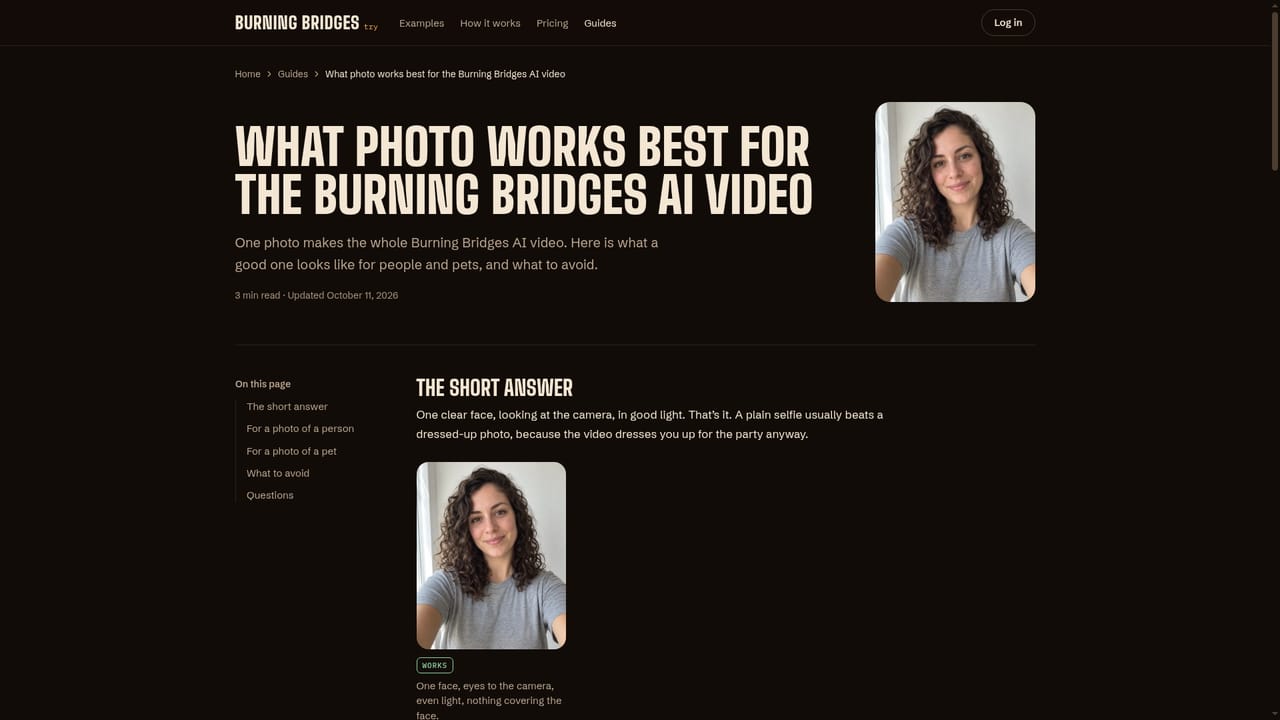
Task: Go to Home in the breadcrumb
Action: point(247,74)
